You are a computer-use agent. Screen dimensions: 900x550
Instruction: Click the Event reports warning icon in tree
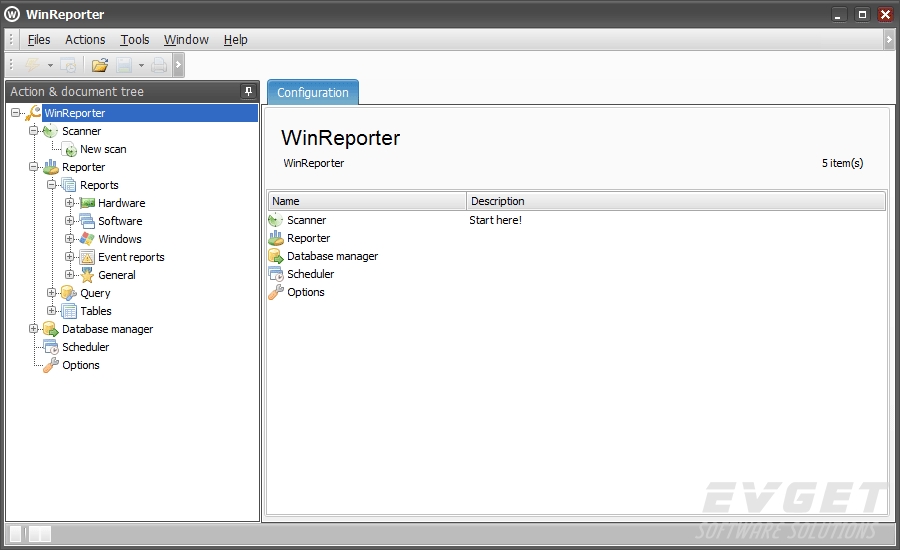tap(87, 257)
